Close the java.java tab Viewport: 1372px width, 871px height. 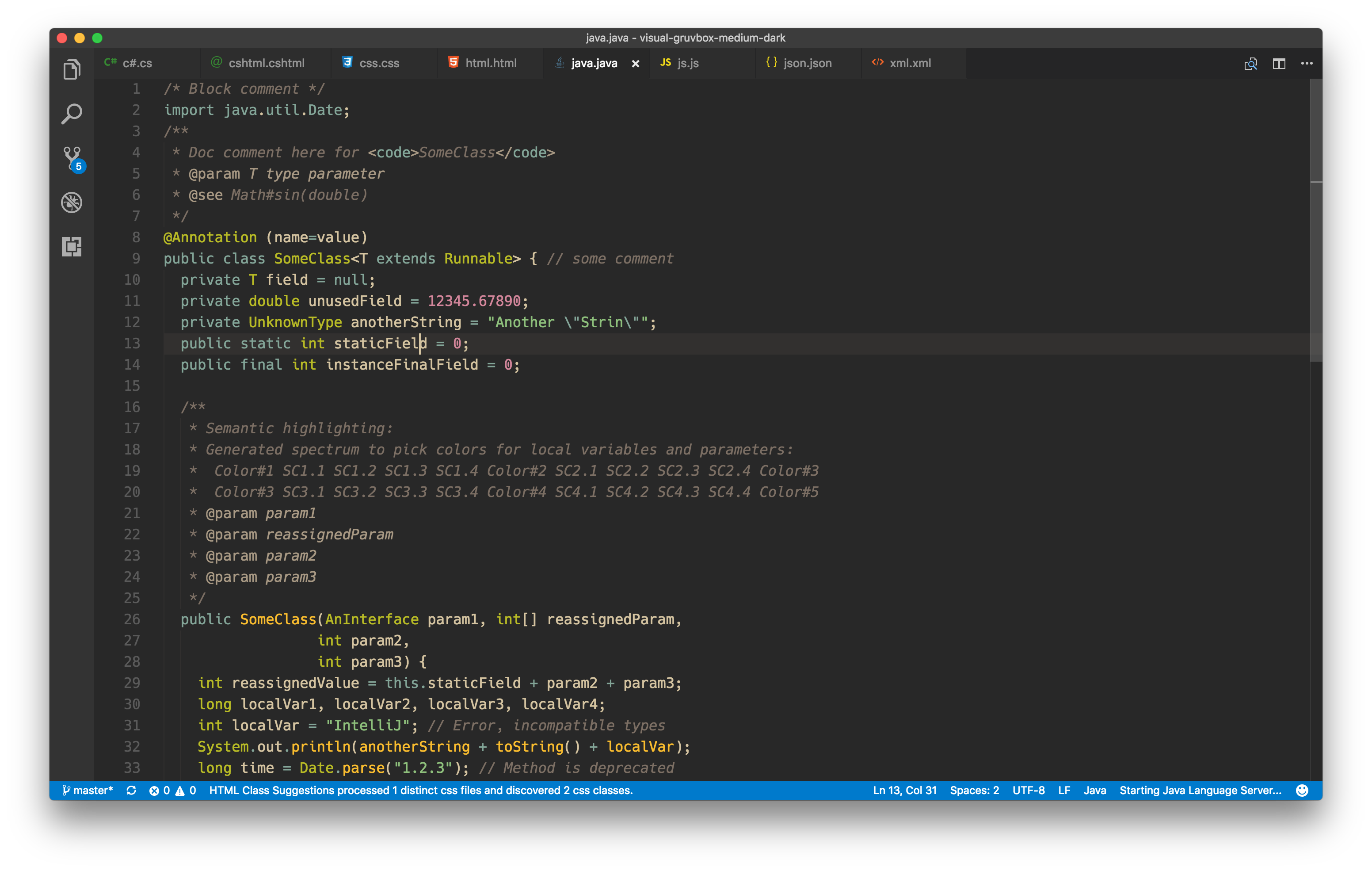pos(635,64)
